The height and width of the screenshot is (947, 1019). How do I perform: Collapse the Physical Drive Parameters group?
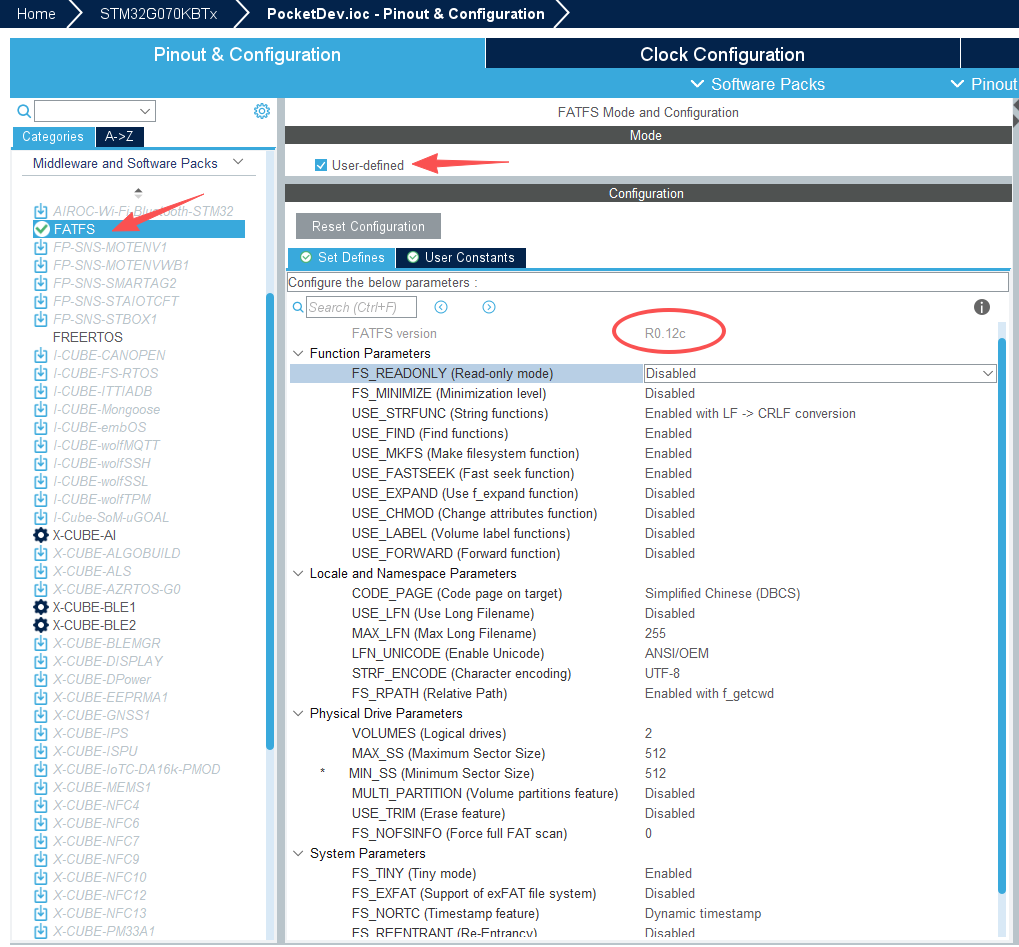pos(298,713)
